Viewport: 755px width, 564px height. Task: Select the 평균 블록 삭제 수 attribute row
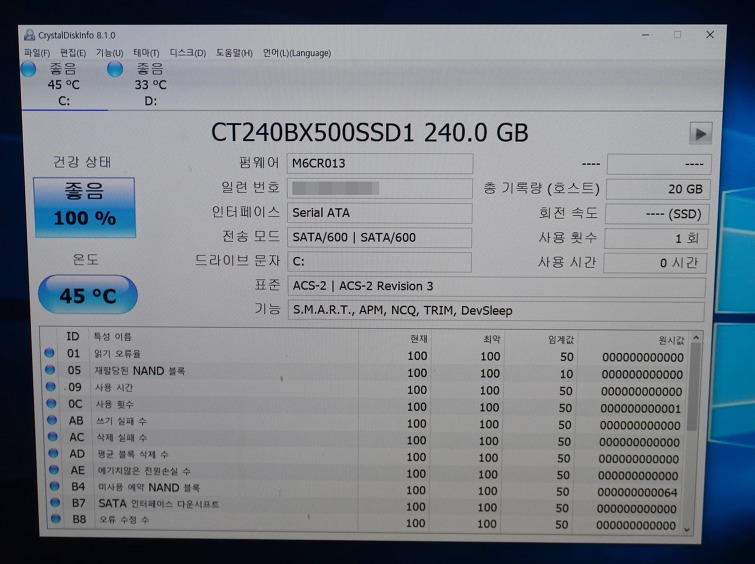coord(365,456)
